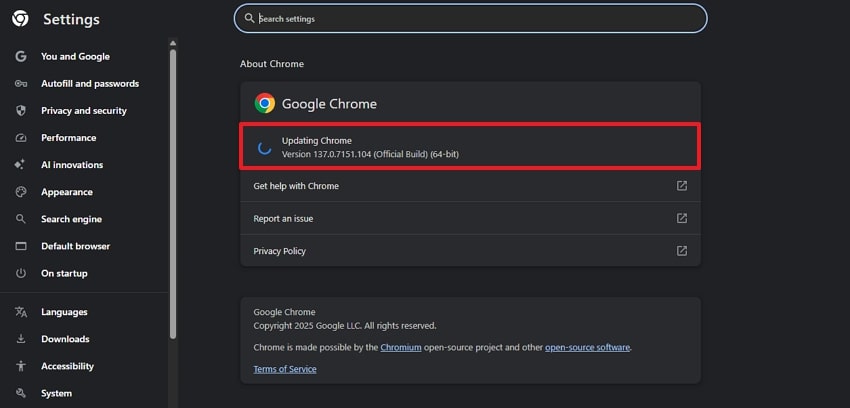Click the sidebar scrollbar thumb
This screenshot has width=850, height=408.
[173, 194]
